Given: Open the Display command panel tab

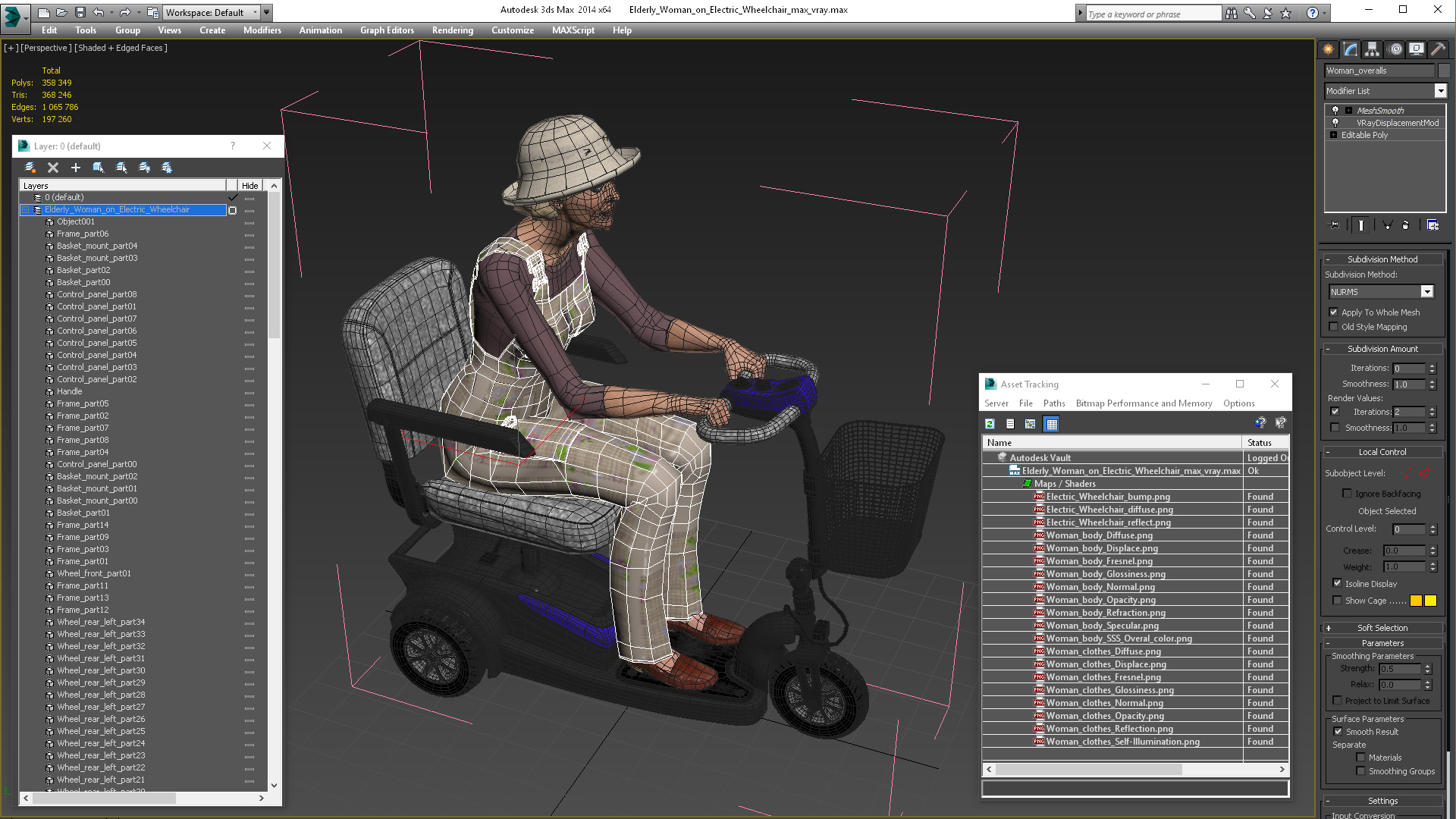Looking at the screenshot, I should coord(1417,49).
